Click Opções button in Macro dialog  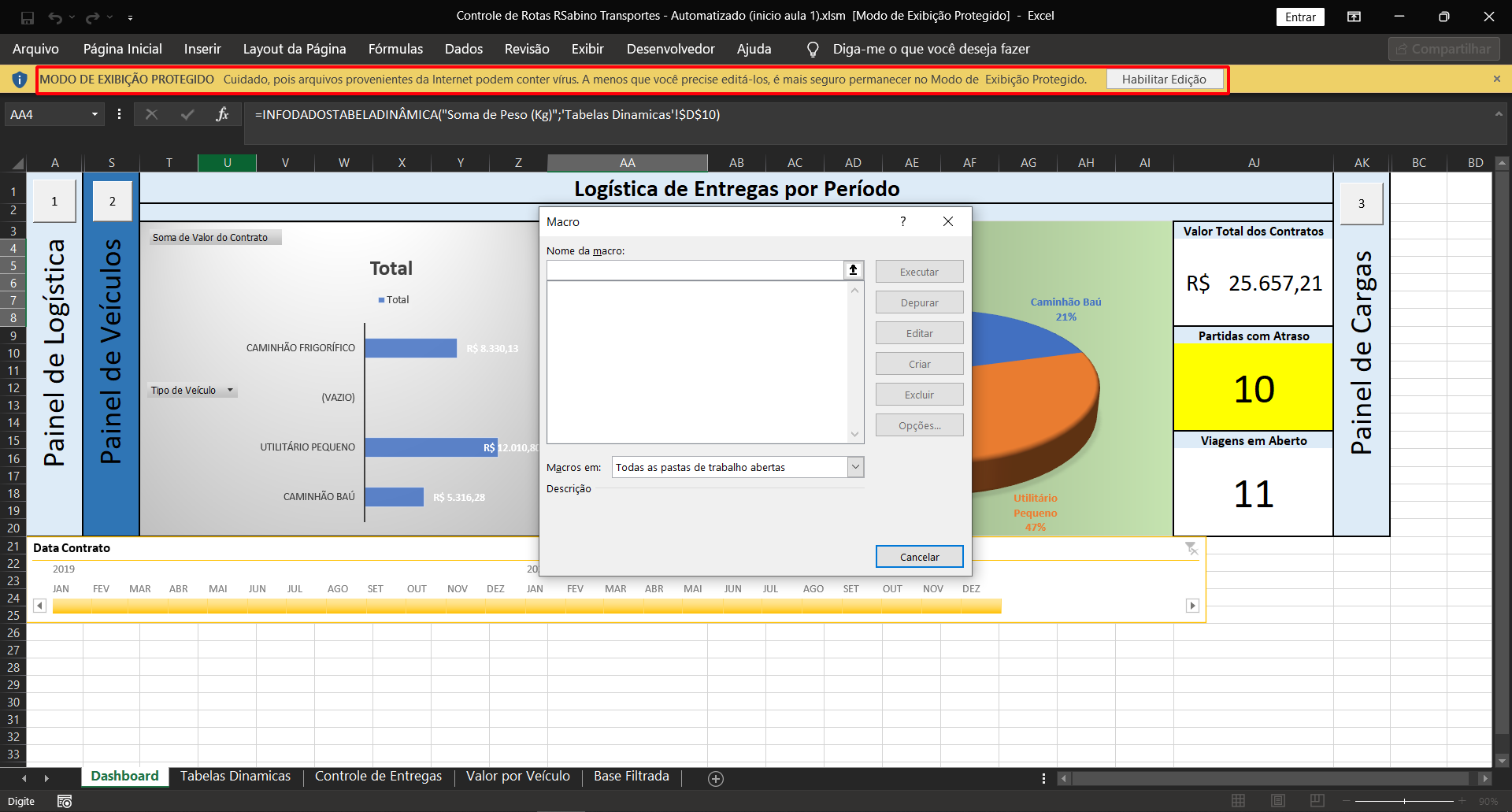pos(919,425)
